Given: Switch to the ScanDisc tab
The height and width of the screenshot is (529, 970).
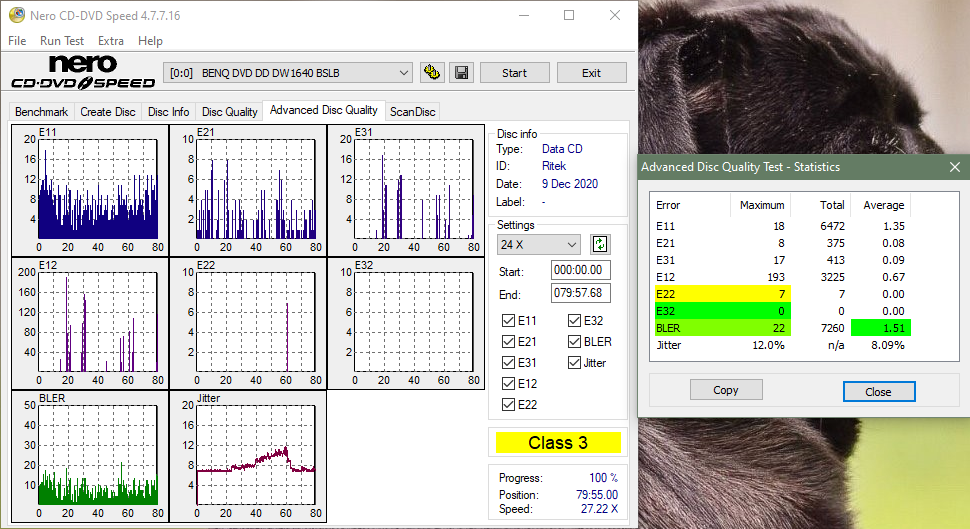Looking at the screenshot, I should [x=413, y=112].
